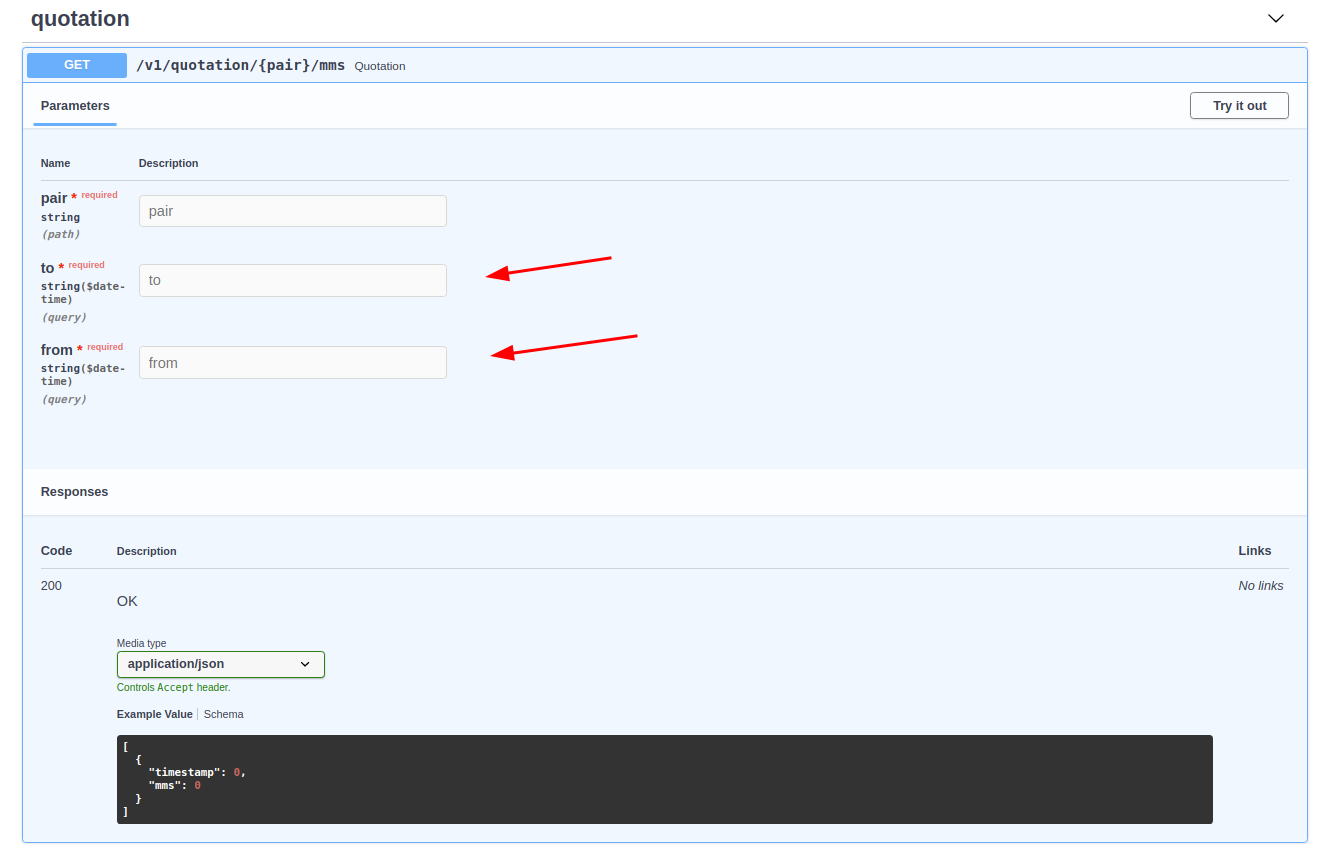This screenshot has width=1341, height=845.
Task: Click the Responses section header
Action: [75, 492]
